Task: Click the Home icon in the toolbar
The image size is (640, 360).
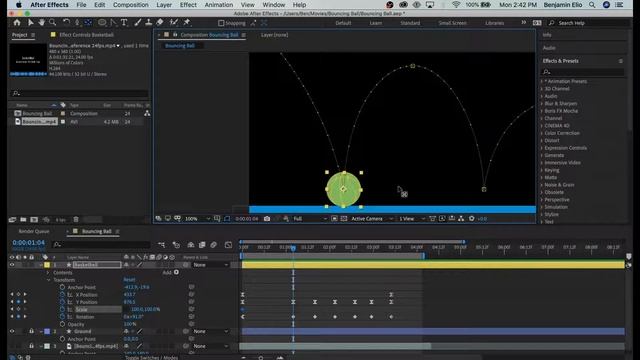Action: (x=17, y=23)
